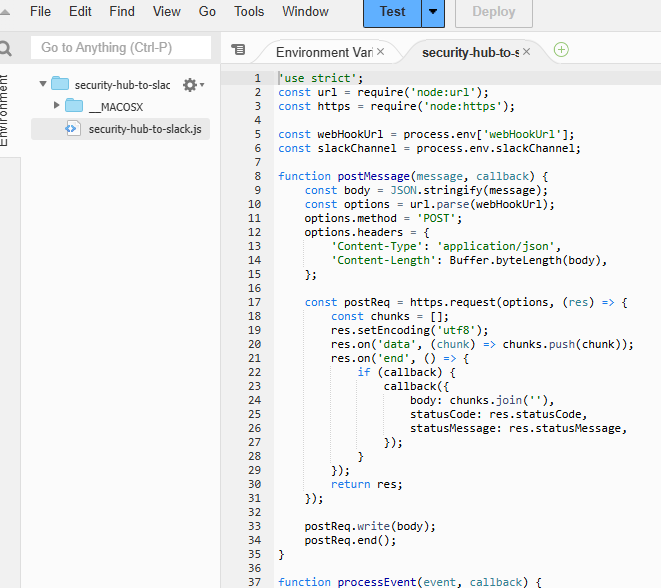Open the Test button dropdown arrow
The height and width of the screenshot is (588, 661).
tap(433, 13)
